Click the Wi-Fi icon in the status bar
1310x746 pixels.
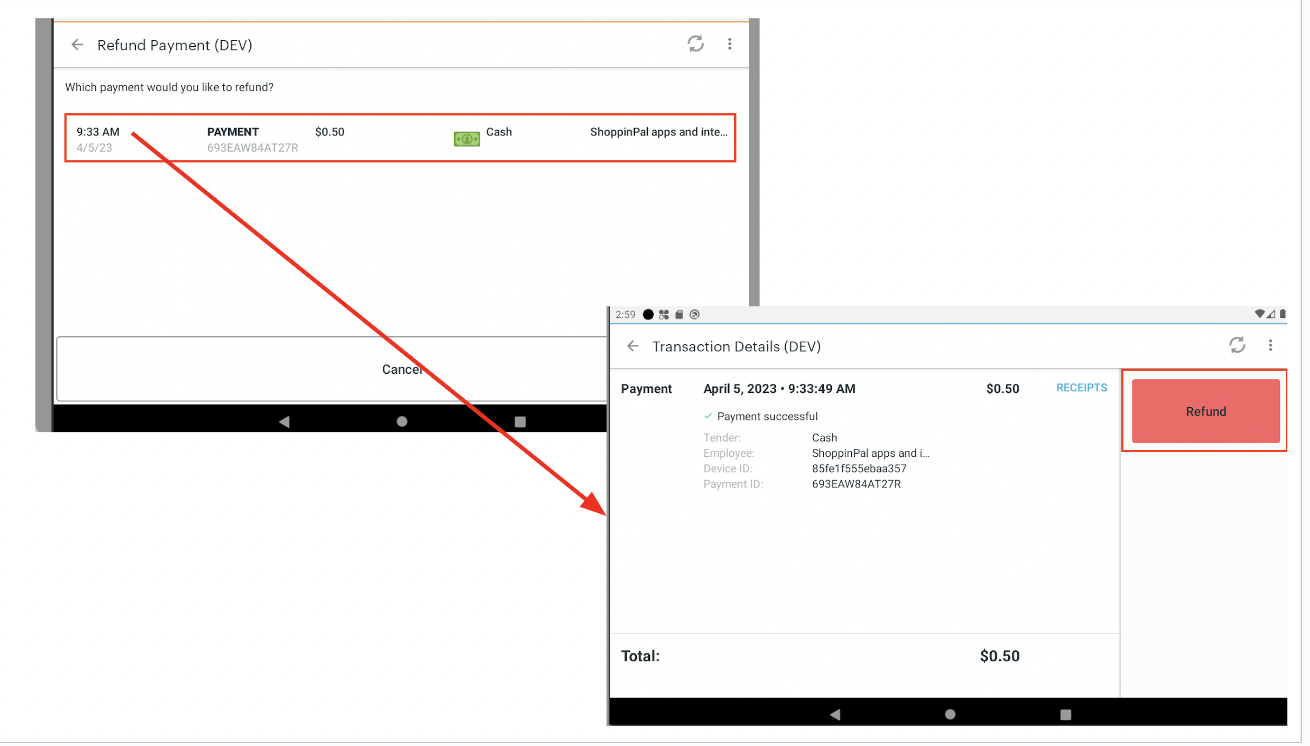tap(1260, 314)
